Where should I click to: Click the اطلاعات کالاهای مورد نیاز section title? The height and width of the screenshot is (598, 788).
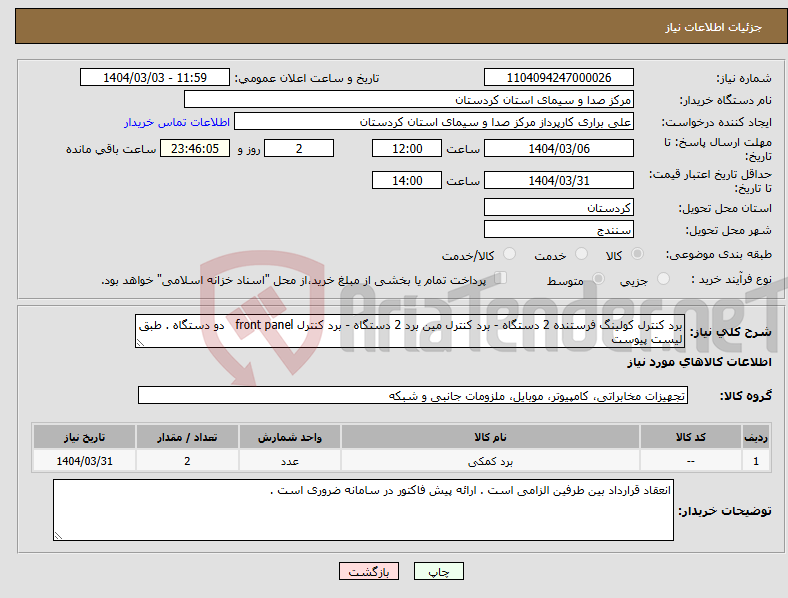(x=699, y=362)
